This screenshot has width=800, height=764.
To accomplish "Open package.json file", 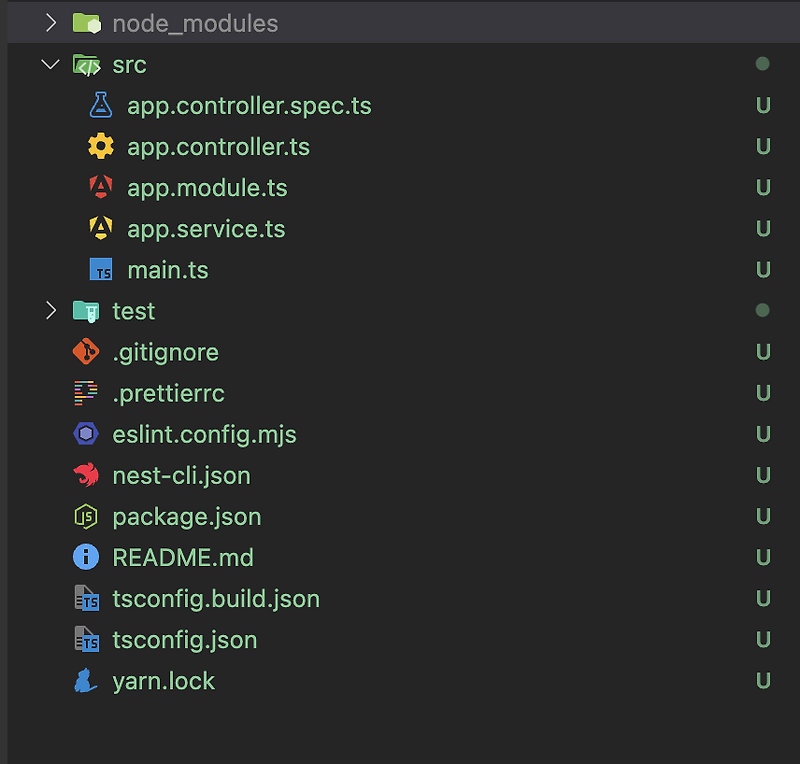I will tap(186, 517).
